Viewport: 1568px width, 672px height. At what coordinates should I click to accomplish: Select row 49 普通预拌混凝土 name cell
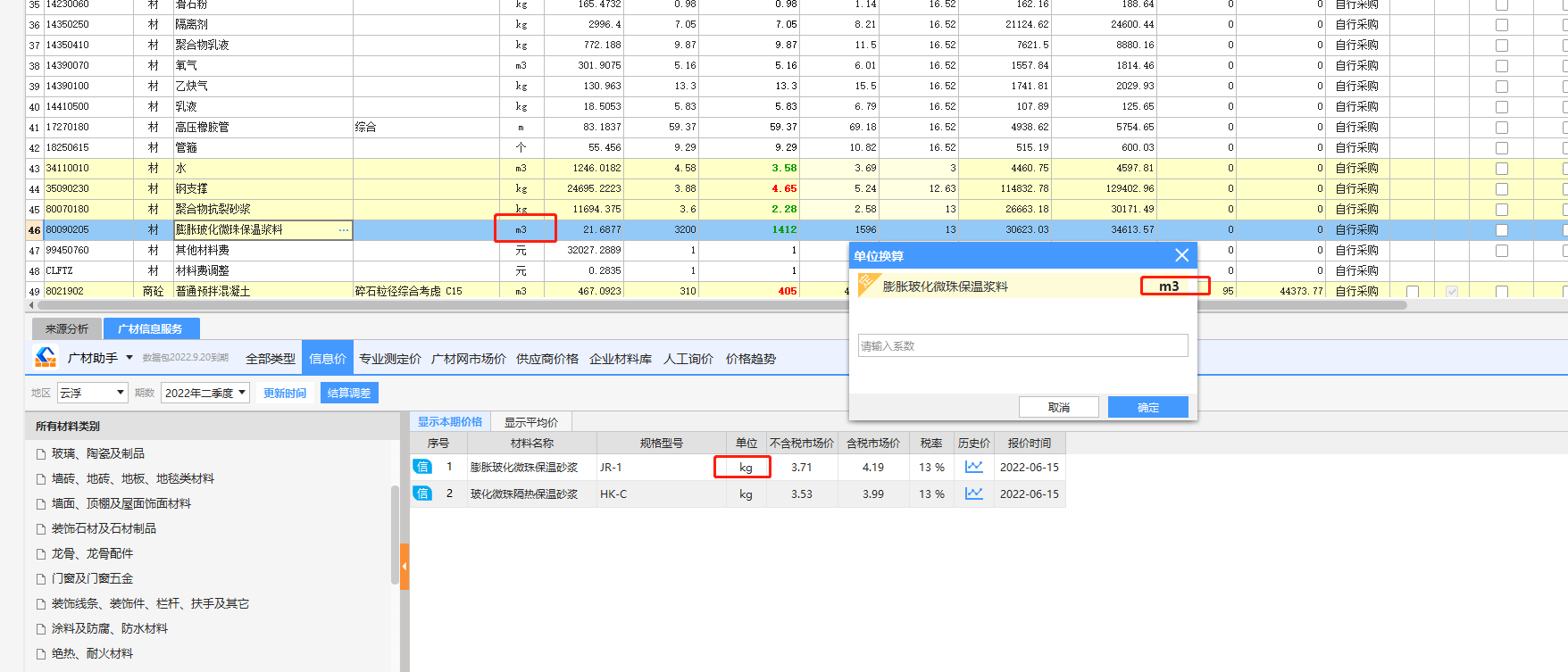[x=263, y=292]
